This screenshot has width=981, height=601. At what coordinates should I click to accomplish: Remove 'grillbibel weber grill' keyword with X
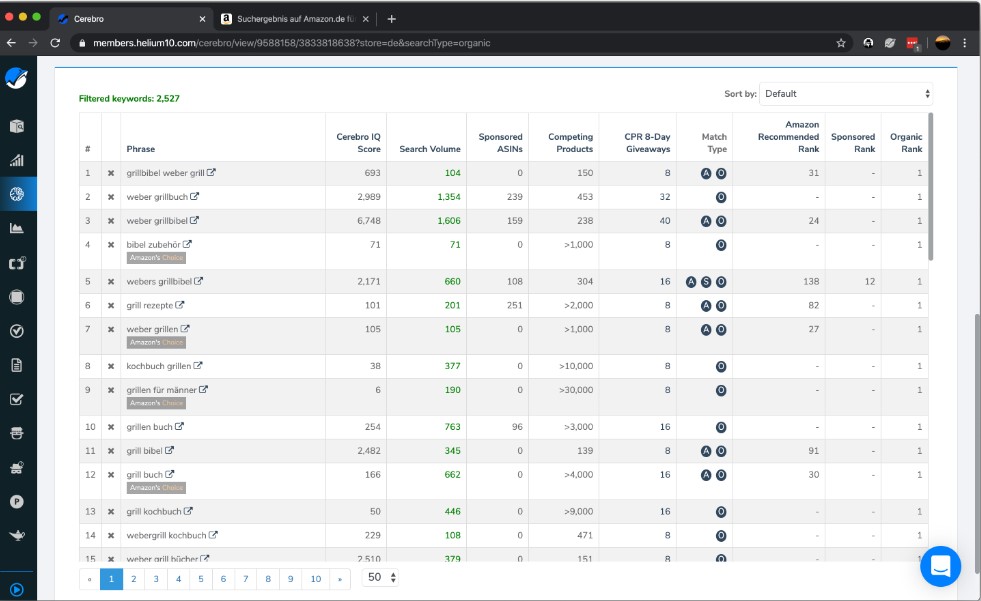point(111,173)
